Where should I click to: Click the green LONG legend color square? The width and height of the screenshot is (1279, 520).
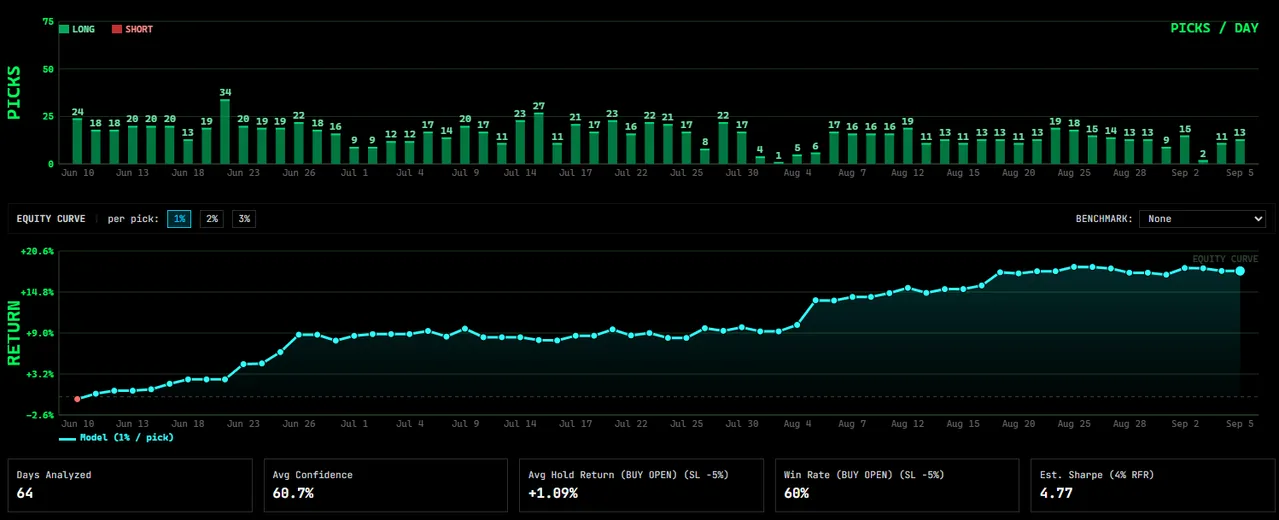[x=64, y=29]
